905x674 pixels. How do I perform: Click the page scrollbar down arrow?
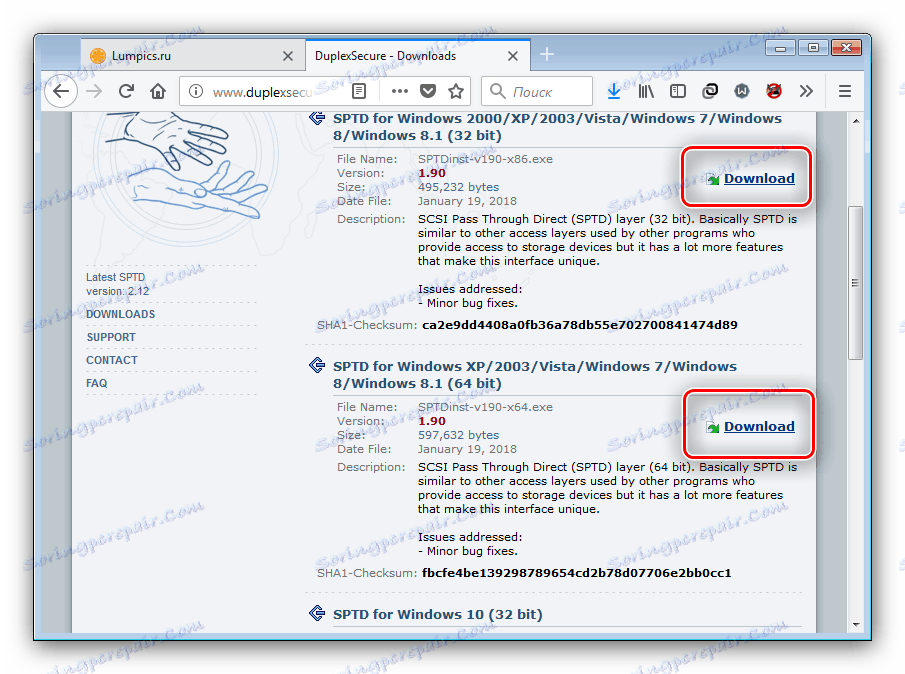pos(856,625)
